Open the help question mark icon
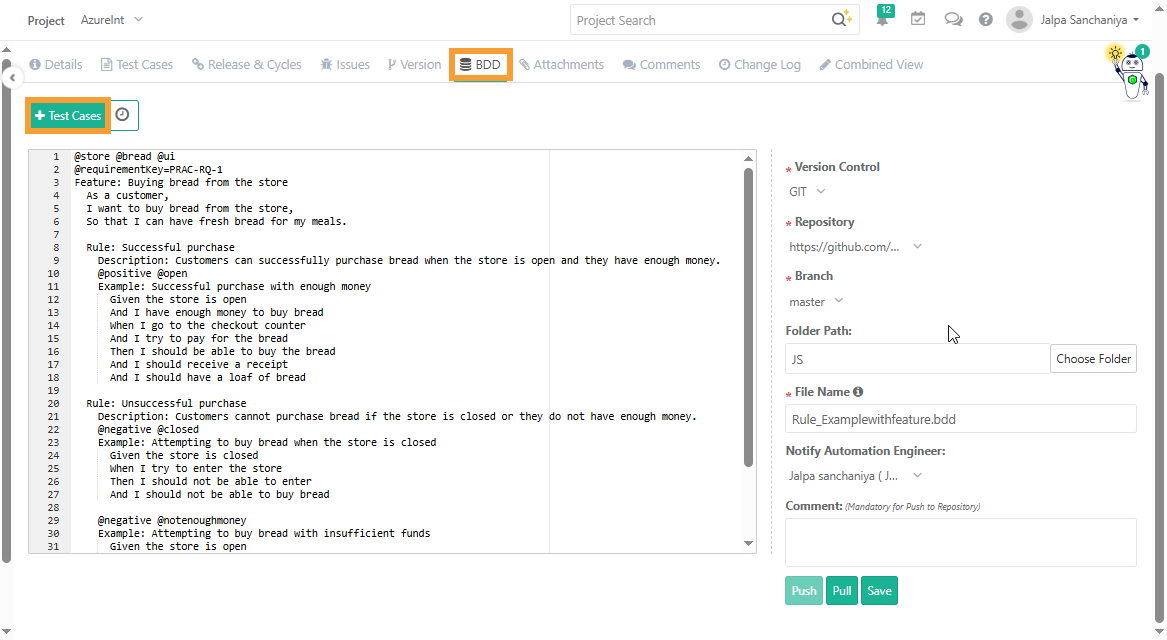Viewport: 1167px width, 640px height. [x=985, y=18]
